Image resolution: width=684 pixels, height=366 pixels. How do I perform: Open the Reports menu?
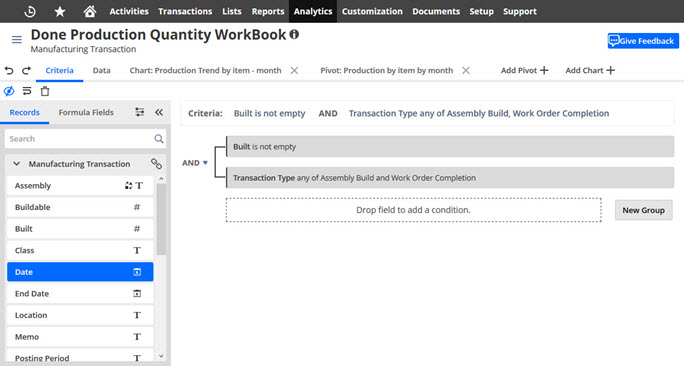coord(268,11)
